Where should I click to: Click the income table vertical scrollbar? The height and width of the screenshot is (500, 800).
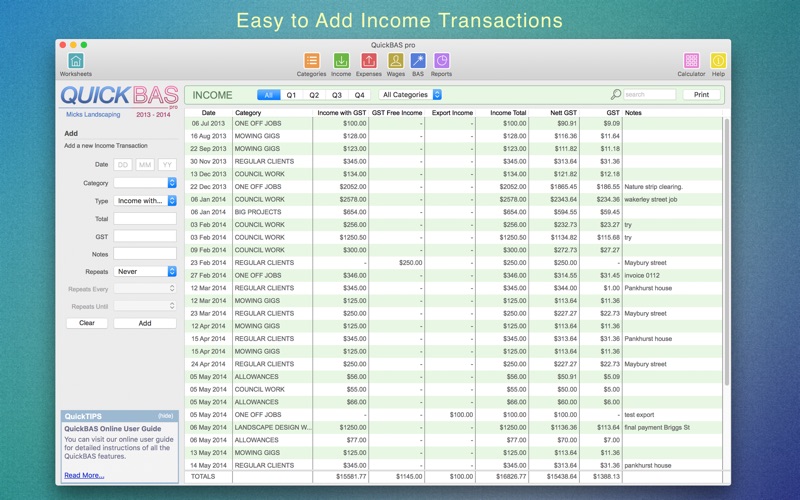727,252
